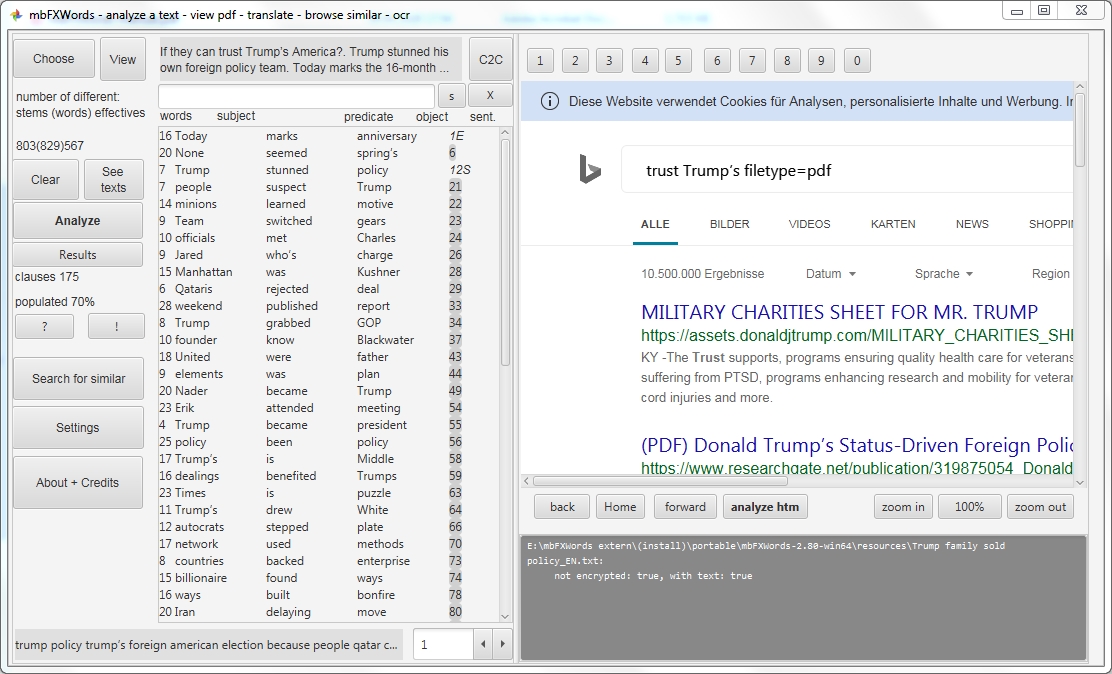
Task: Click analyze htm
Action: pyautogui.click(x=765, y=507)
